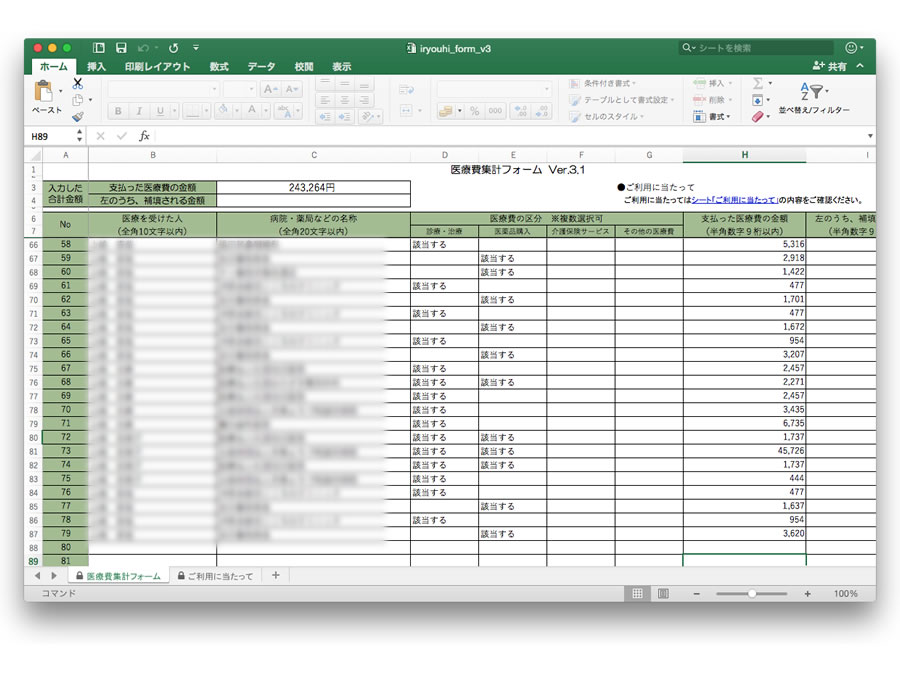Open the Paste options dropdown arrow
900x675 pixels.
[60, 91]
